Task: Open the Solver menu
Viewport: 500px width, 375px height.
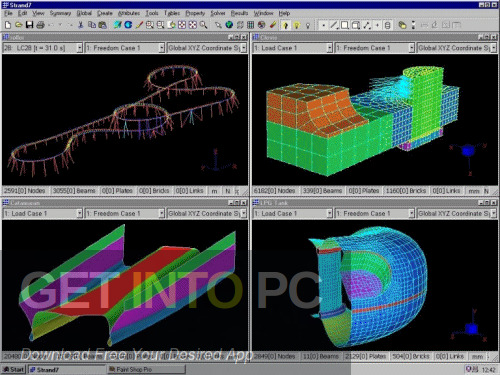Action: 218,13
